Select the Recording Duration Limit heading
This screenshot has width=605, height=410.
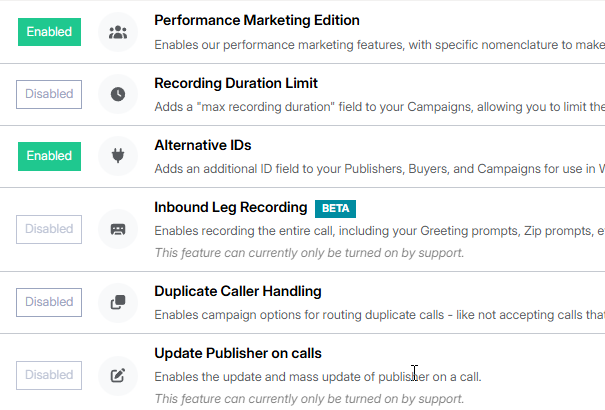(236, 83)
